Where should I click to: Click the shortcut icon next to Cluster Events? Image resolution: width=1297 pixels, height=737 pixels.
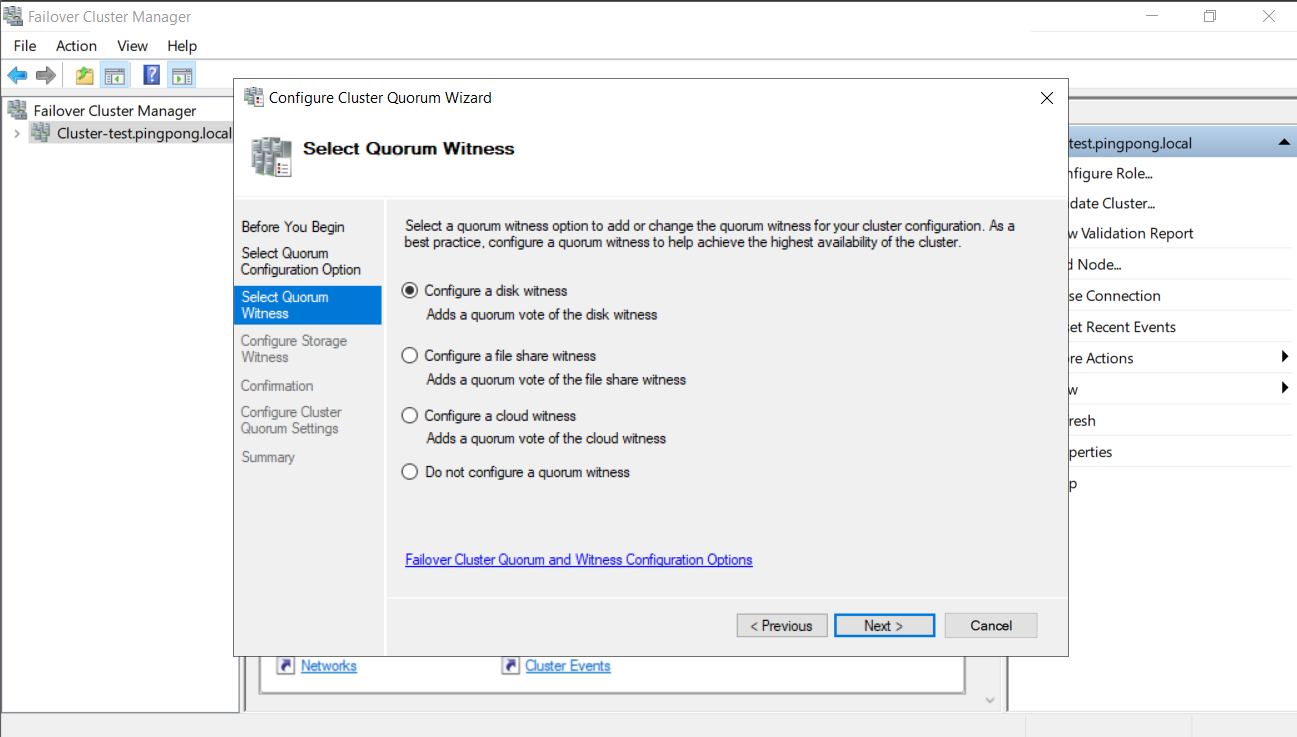pos(510,666)
